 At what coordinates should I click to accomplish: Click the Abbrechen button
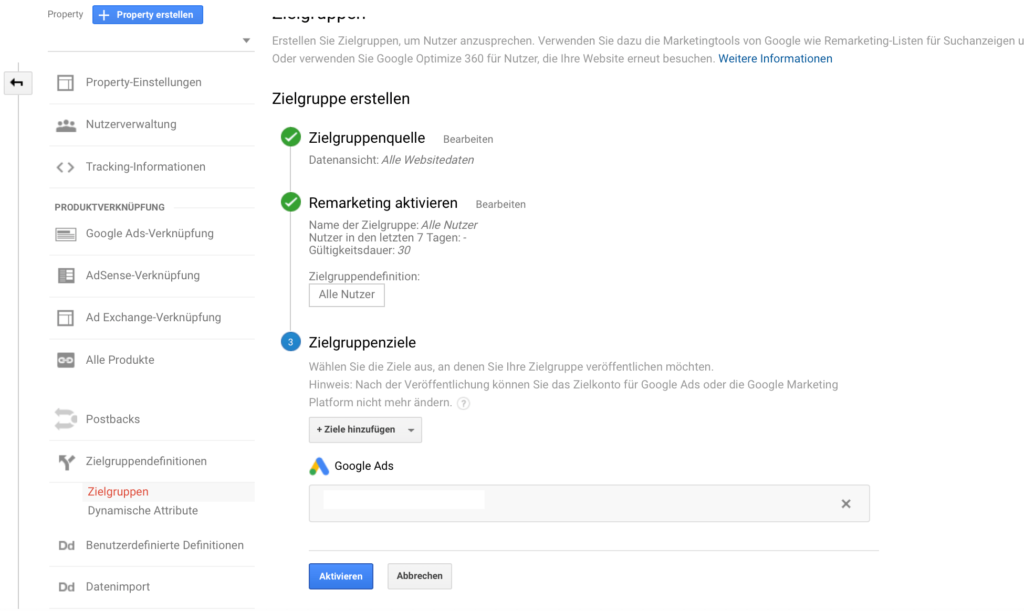click(419, 576)
